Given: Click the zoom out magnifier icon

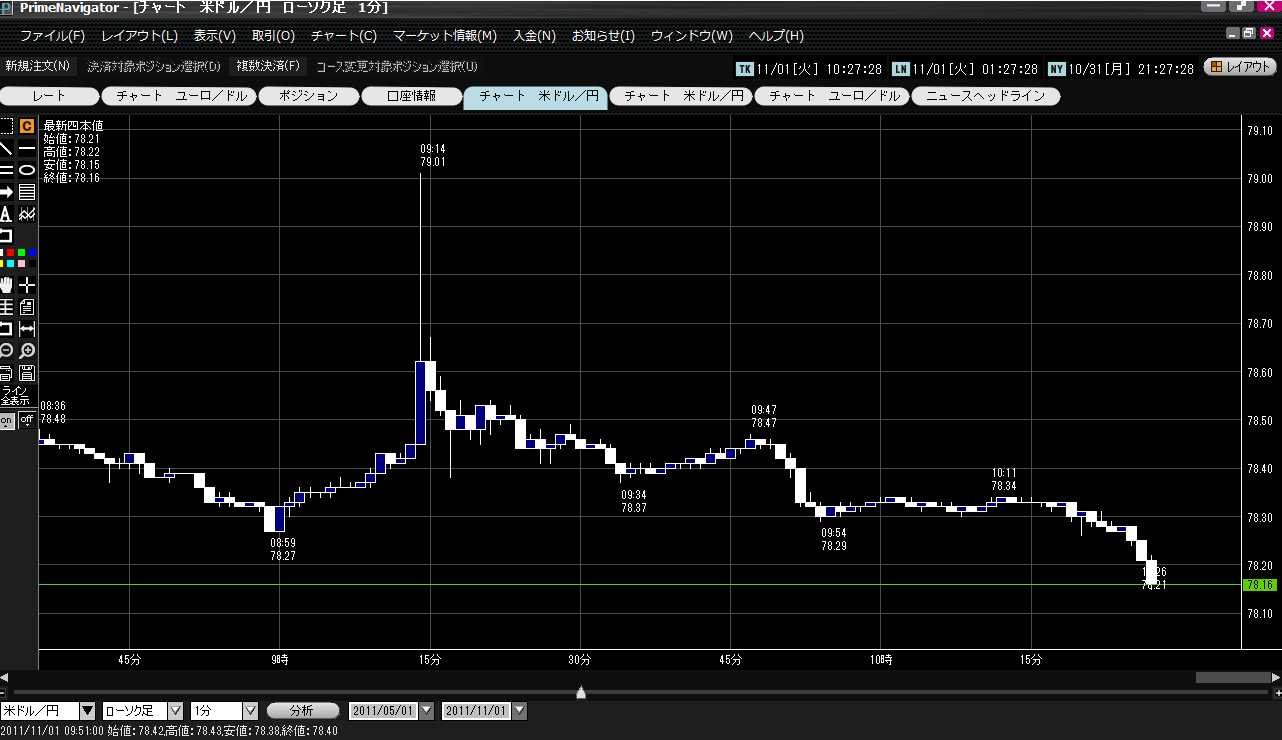Looking at the screenshot, I should [x=6, y=351].
